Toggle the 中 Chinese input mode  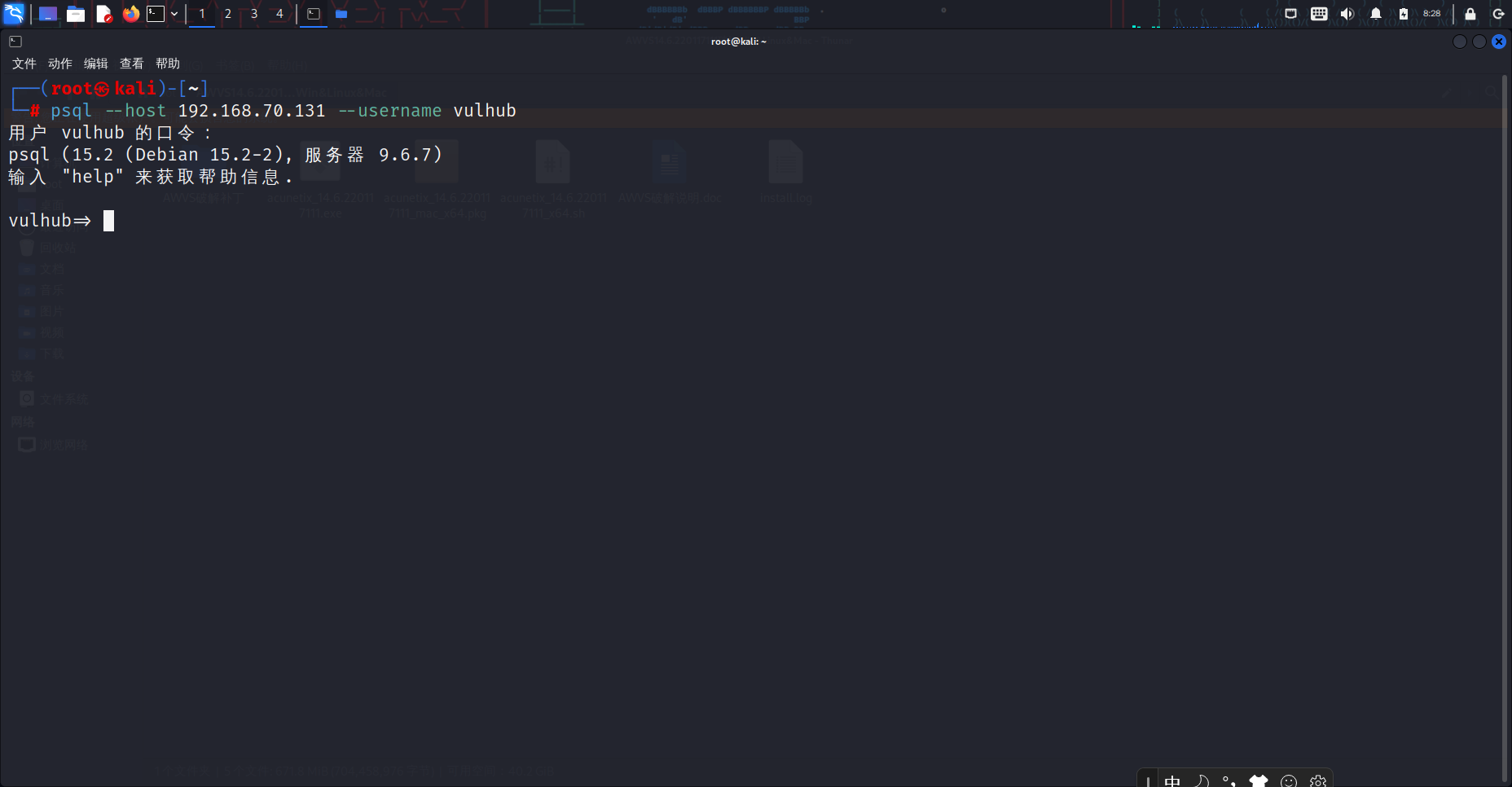coord(1172,781)
